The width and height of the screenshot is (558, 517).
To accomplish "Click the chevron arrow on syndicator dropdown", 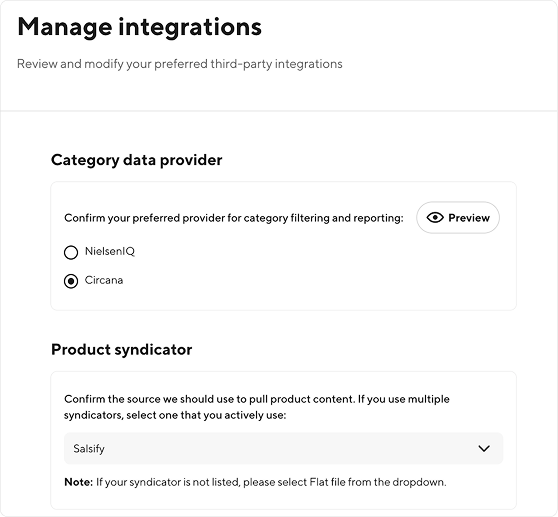I will [x=484, y=448].
